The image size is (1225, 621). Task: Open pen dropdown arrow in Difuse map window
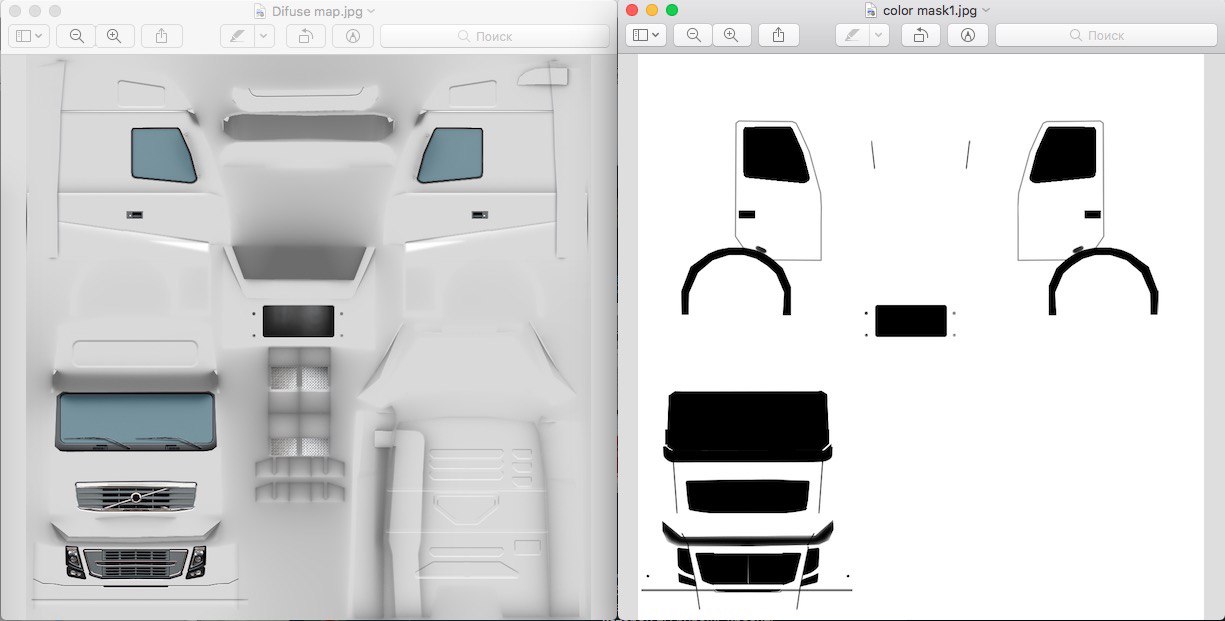pyautogui.click(x=264, y=36)
